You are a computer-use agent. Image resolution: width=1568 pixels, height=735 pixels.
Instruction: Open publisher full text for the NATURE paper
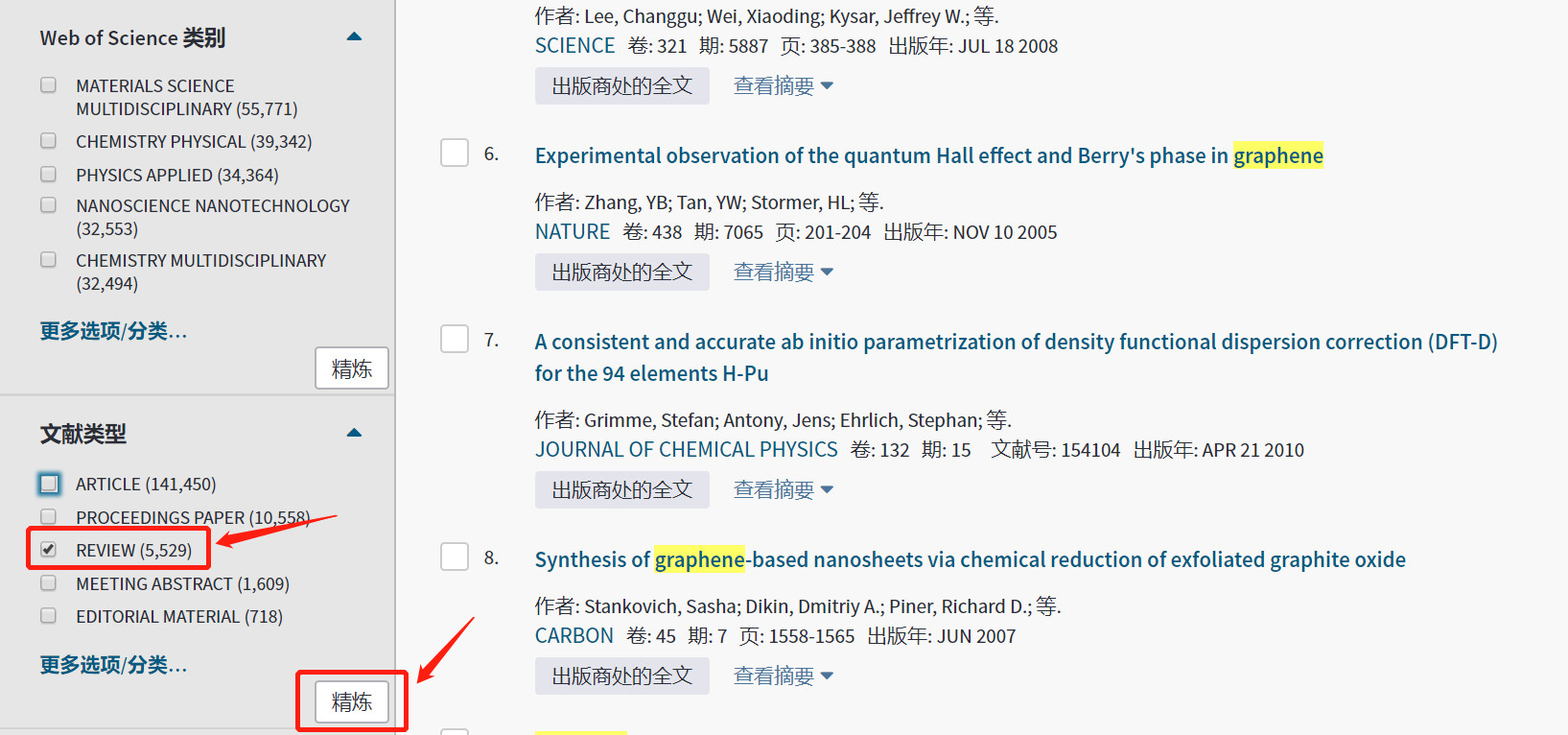click(621, 273)
